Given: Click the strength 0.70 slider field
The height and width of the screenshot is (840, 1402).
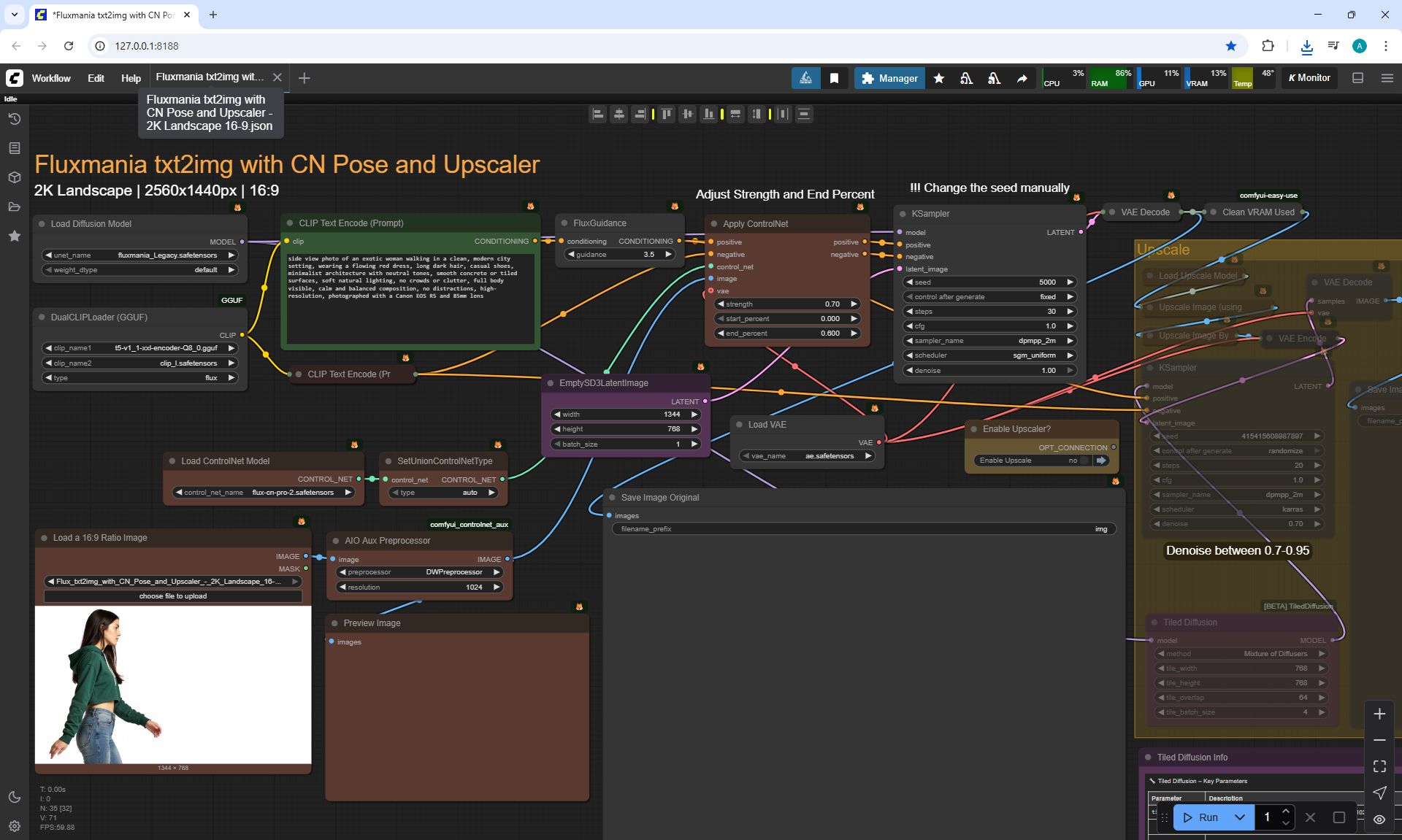Looking at the screenshot, I should tap(787, 304).
